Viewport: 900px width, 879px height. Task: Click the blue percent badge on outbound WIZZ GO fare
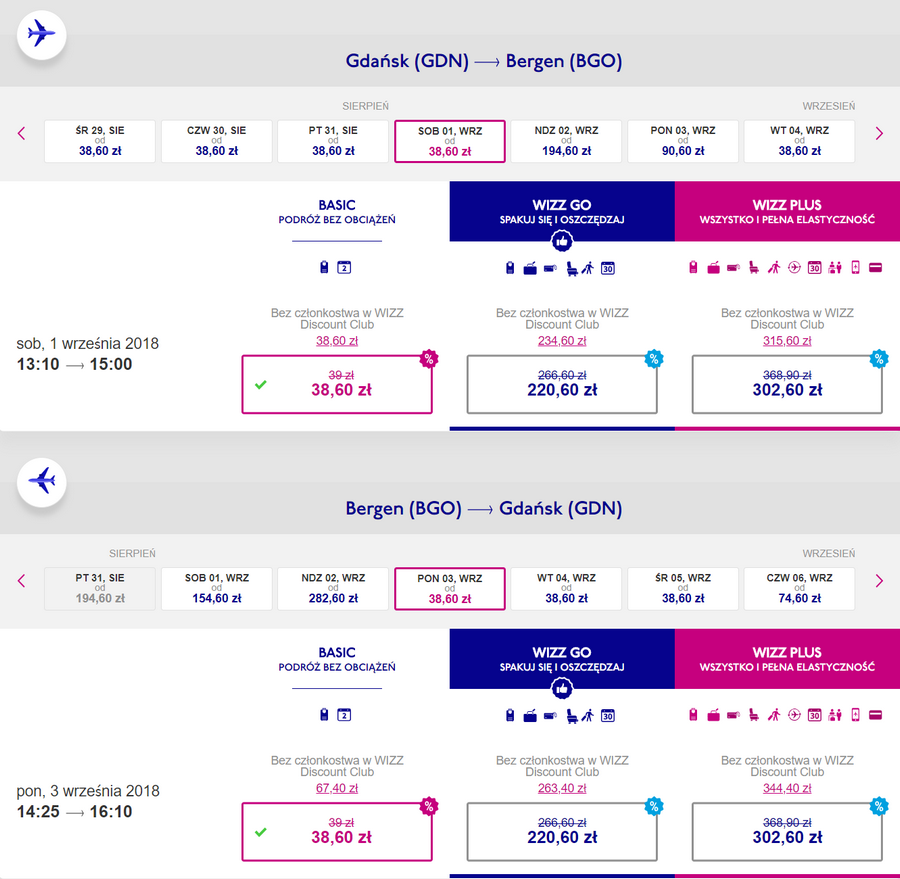click(654, 359)
